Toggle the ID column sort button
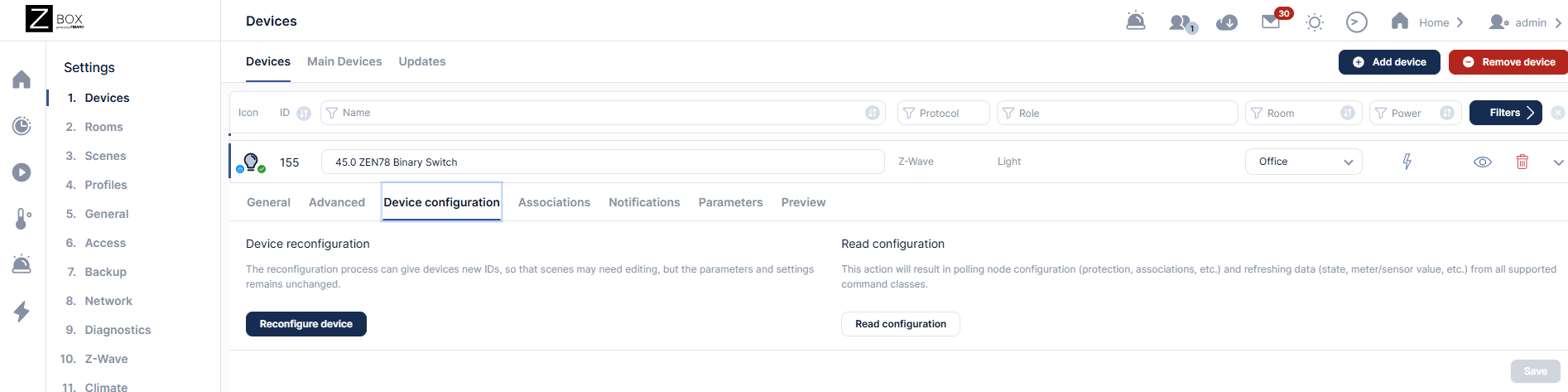Image resolution: width=1568 pixels, height=392 pixels. (304, 114)
